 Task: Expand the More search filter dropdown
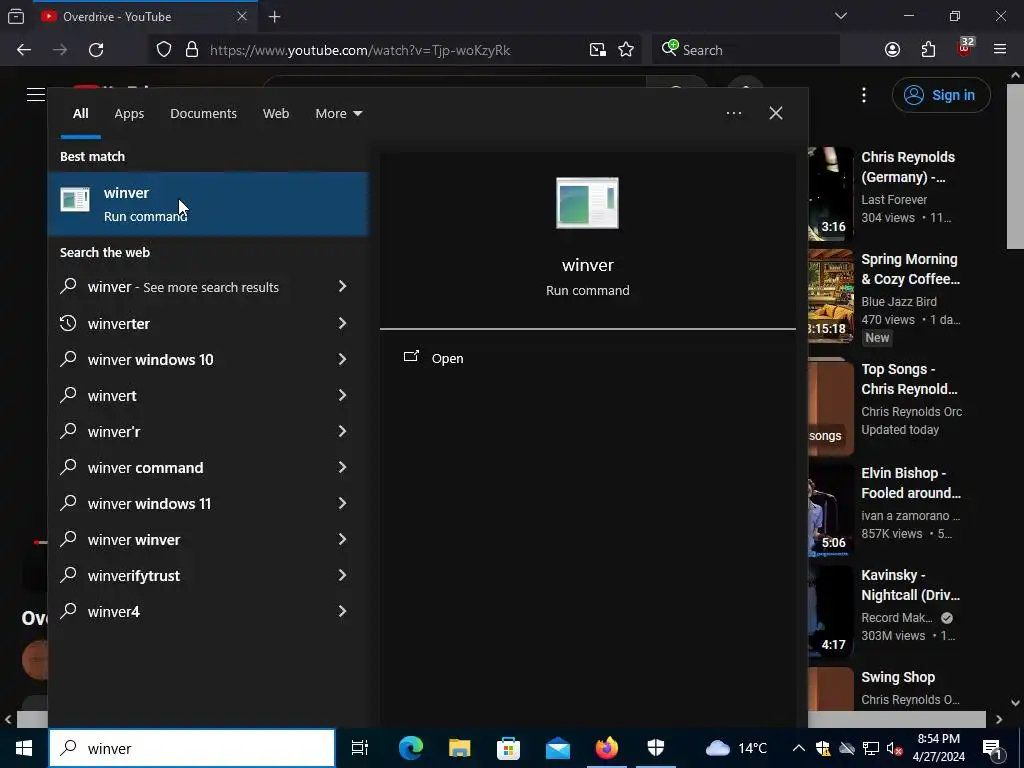(x=338, y=113)
